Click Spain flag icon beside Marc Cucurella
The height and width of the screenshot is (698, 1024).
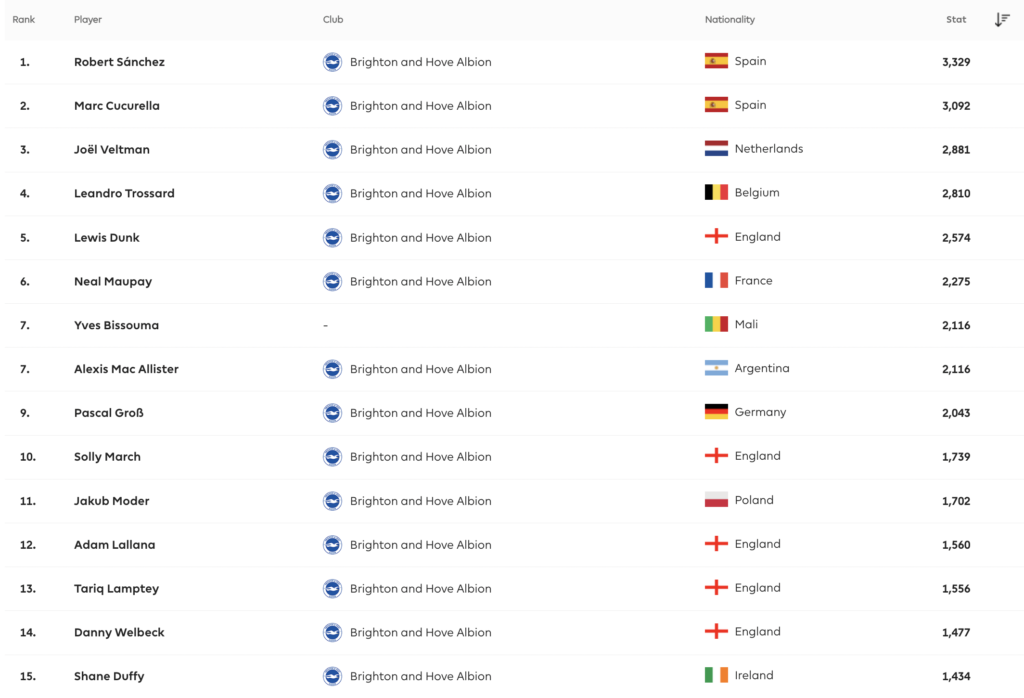click(716, 105)
